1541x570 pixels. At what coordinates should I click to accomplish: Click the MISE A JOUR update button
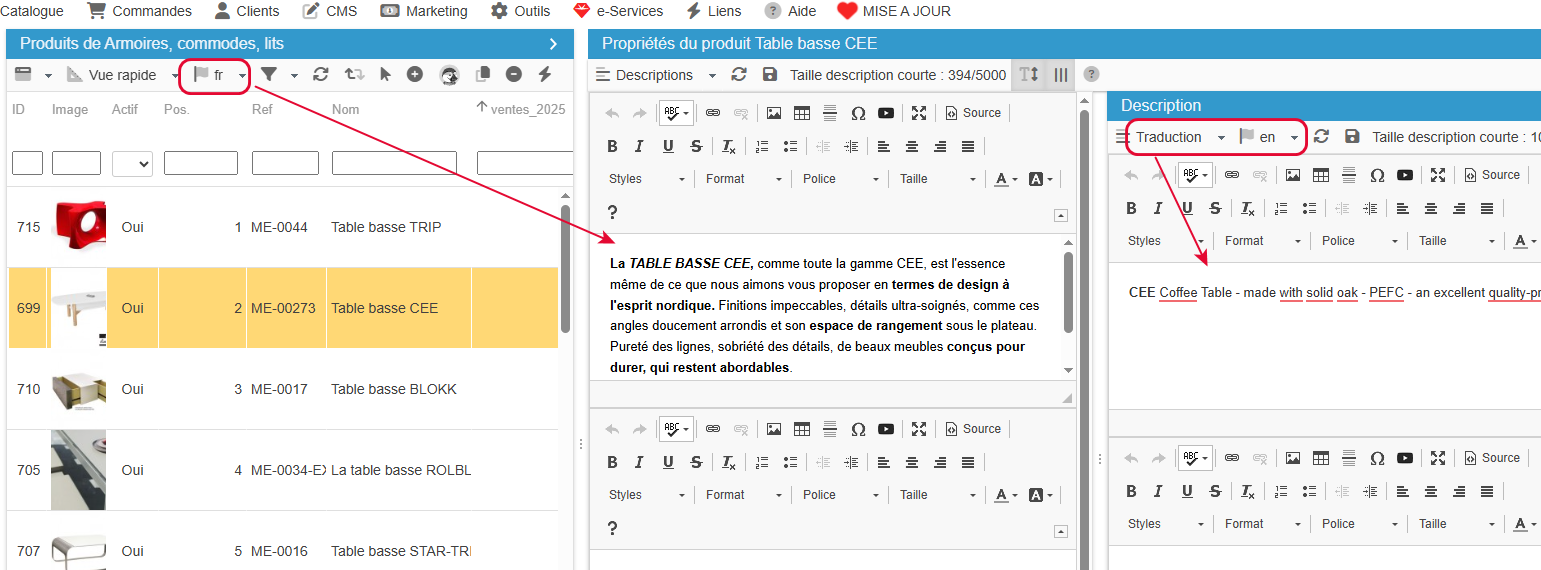coord(894,11)
